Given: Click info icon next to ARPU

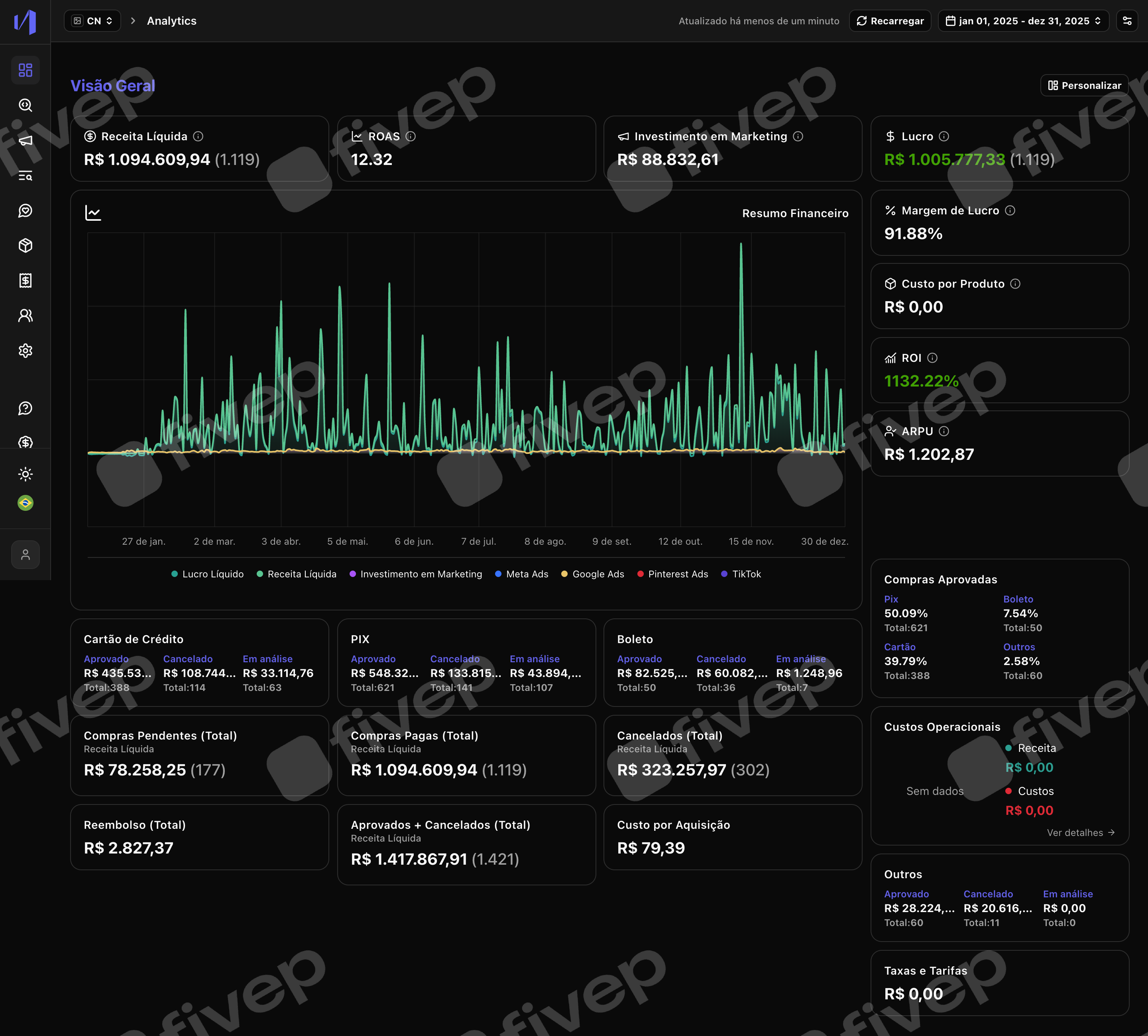Looking at the screenshot, I should [944, 432].
